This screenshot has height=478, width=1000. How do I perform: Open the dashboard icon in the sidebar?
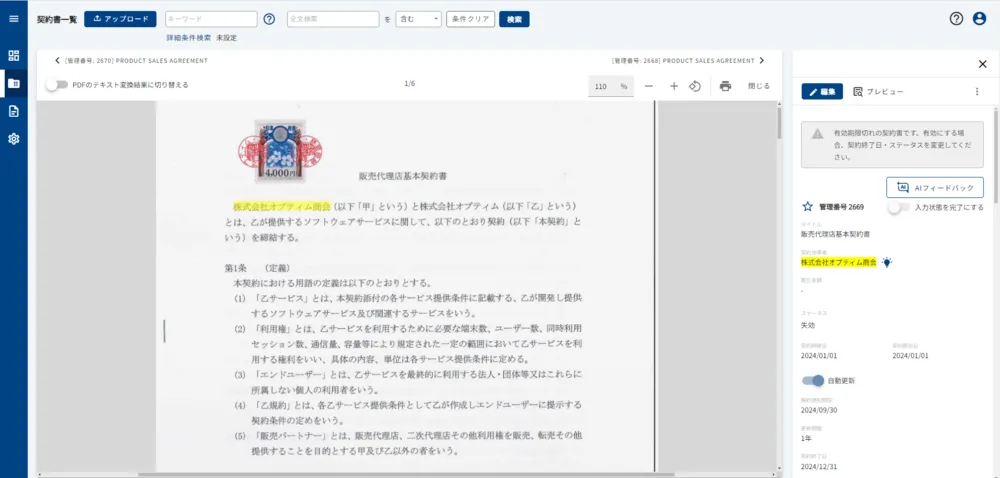coord(13,56)
